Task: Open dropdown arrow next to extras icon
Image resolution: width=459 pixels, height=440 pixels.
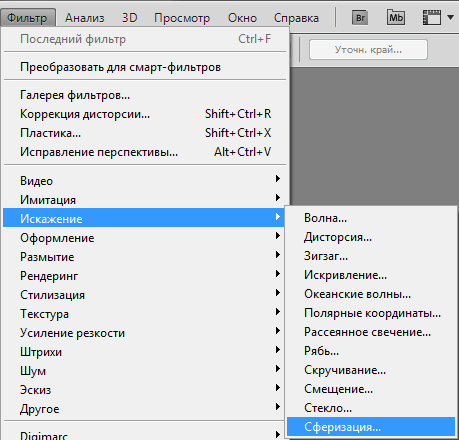Action: (450, 17)
